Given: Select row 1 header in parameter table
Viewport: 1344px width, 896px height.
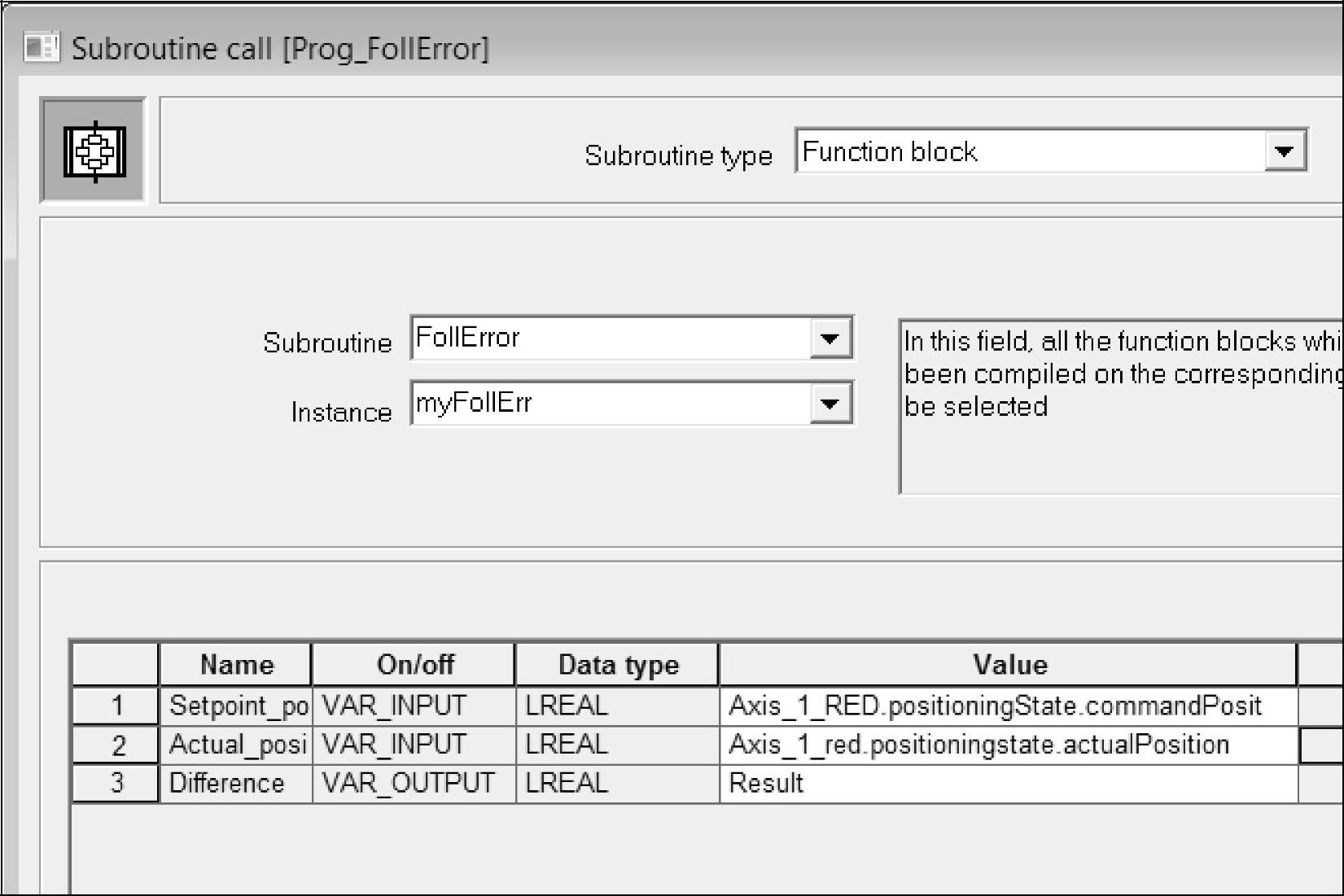Looking at the screenshot, I should click(116, 706).
